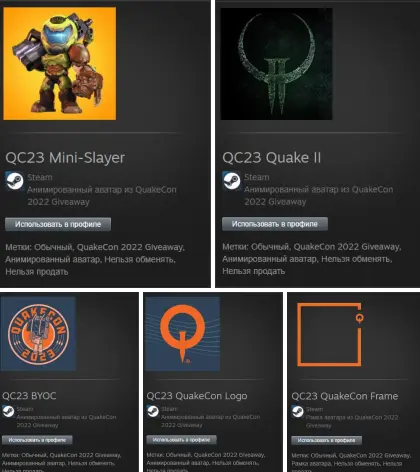This screenshot has width=420, height=472.
Task: Click the QC23 QuakeCon Frame item title
Action: pyautogui.click(x=345, y=396)
